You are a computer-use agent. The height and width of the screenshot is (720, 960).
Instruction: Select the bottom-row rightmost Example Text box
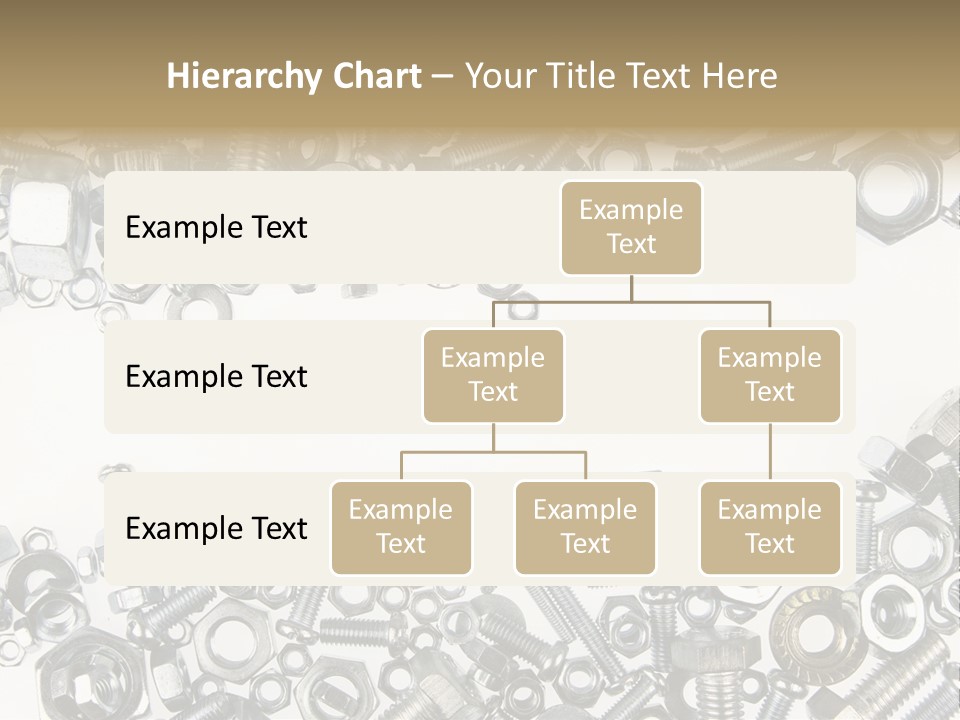[770, 527]
